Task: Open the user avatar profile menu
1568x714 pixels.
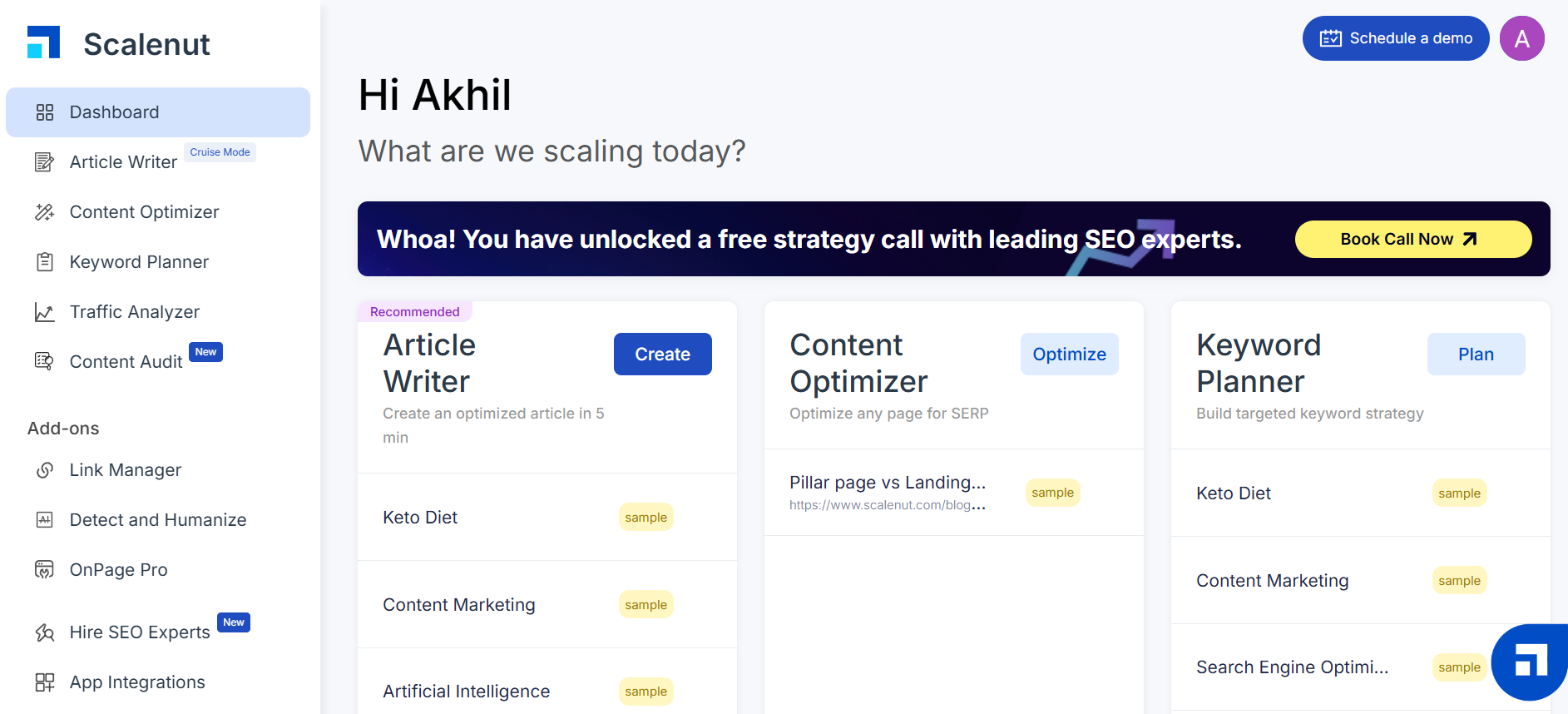Action: pos(1521,38)
